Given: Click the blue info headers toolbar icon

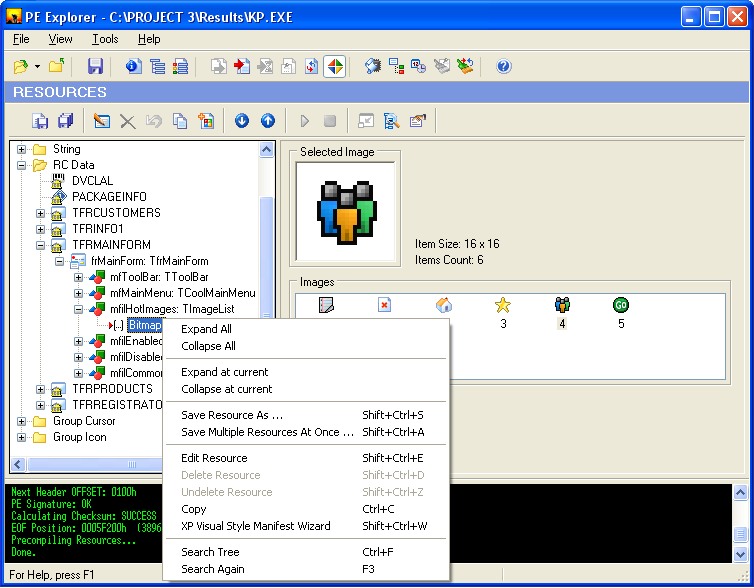Looking at the screenshot, I should pos(133,67).
